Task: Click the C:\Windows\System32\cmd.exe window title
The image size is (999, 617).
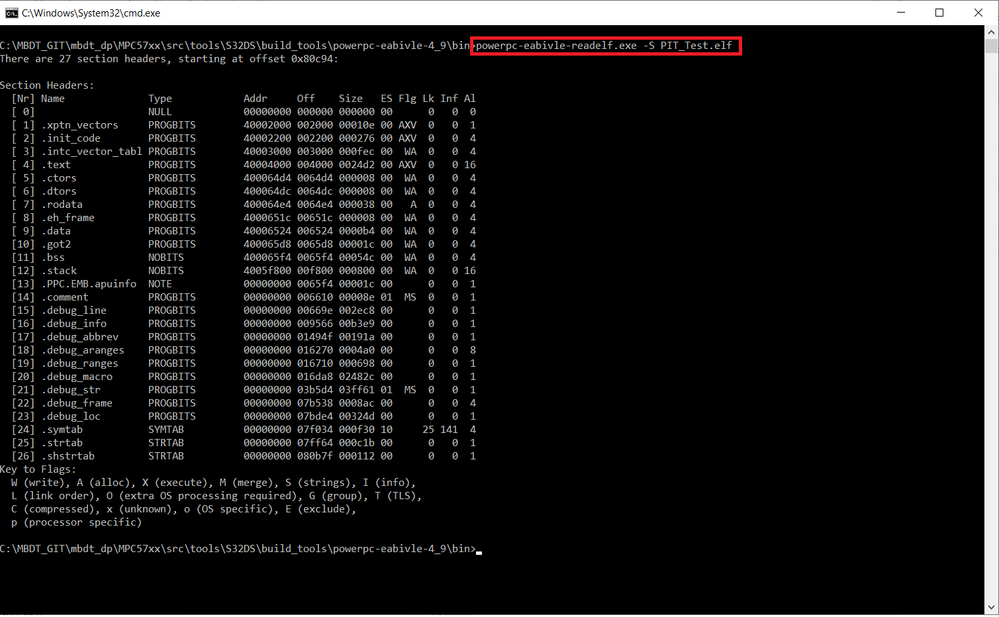Action: click(90, 13)
